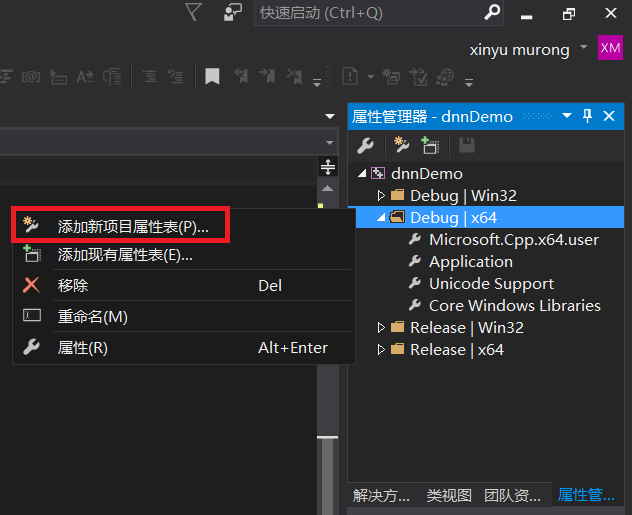The height and width of the screenshot is (515, 632).
Task: Switch to the 解决方... tab
Action: (x=381, y=495)
